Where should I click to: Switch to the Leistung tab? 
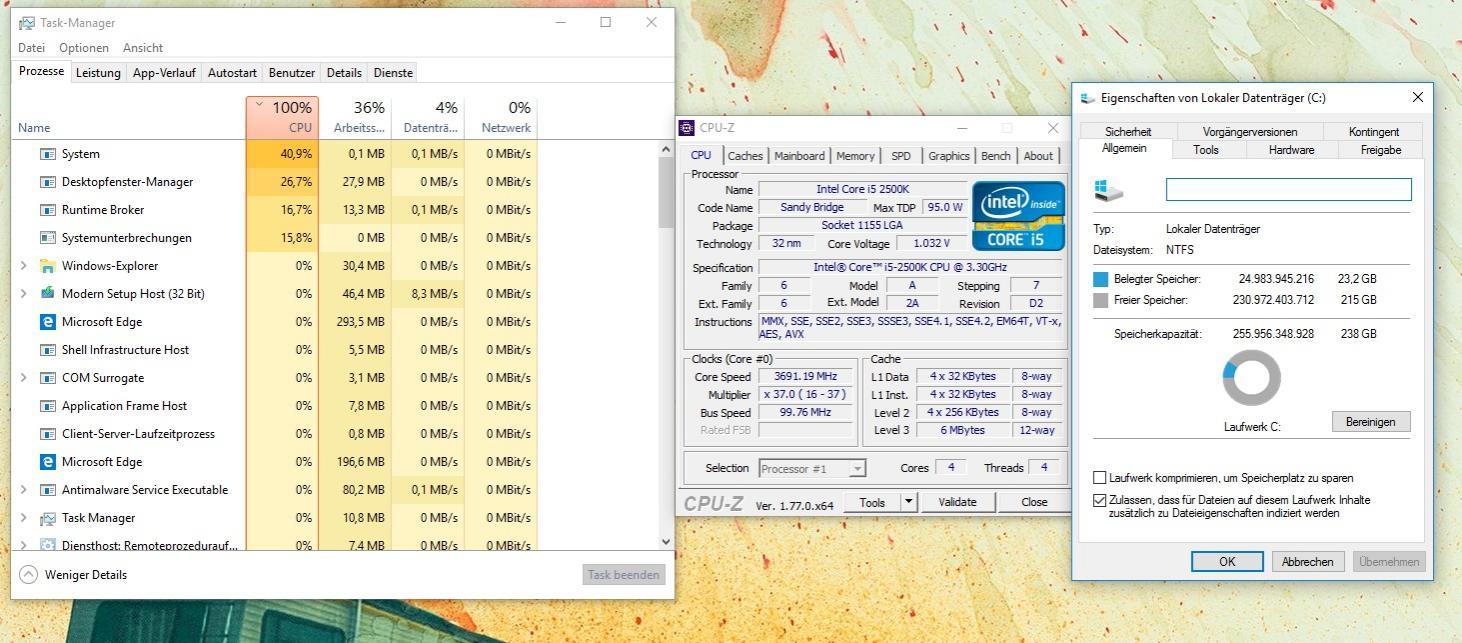98,73
